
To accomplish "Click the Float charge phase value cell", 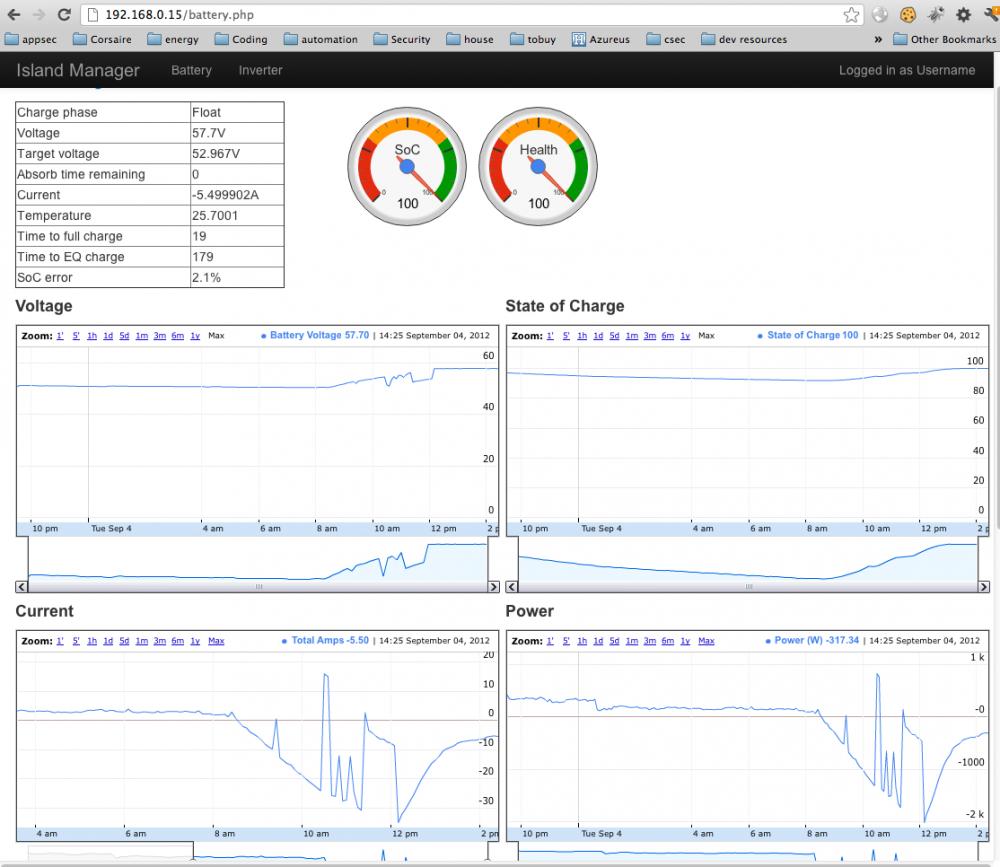I will [x=237, y=112].
